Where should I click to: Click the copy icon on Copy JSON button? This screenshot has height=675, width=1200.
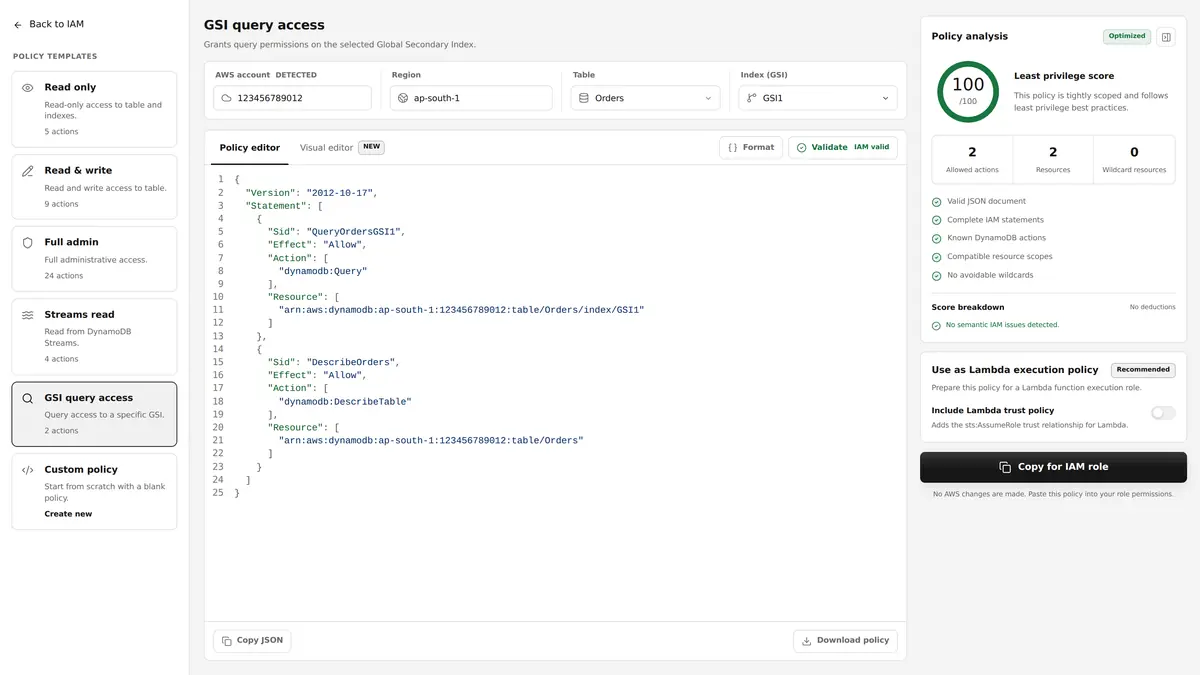pos(227,640)
